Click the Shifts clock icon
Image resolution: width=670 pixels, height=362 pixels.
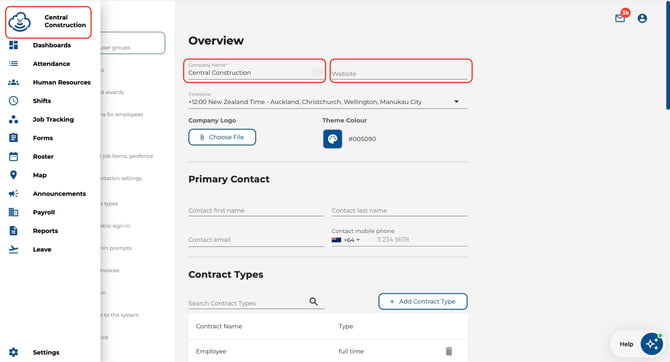(14, 101)
